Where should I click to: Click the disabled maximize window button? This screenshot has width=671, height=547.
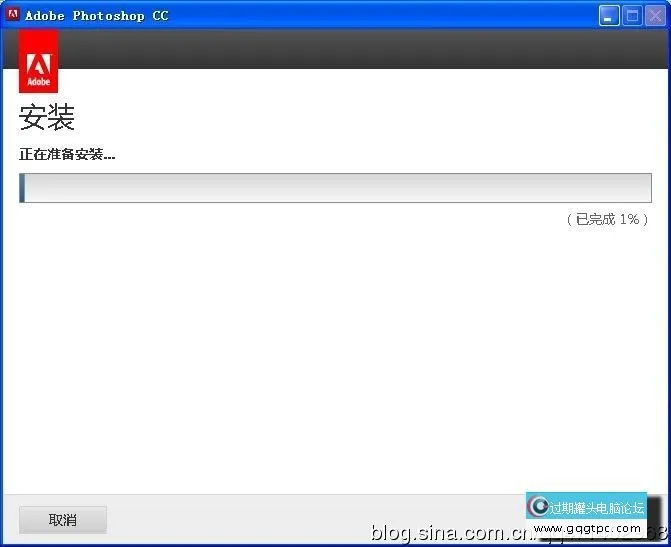[x=632, y=16]
